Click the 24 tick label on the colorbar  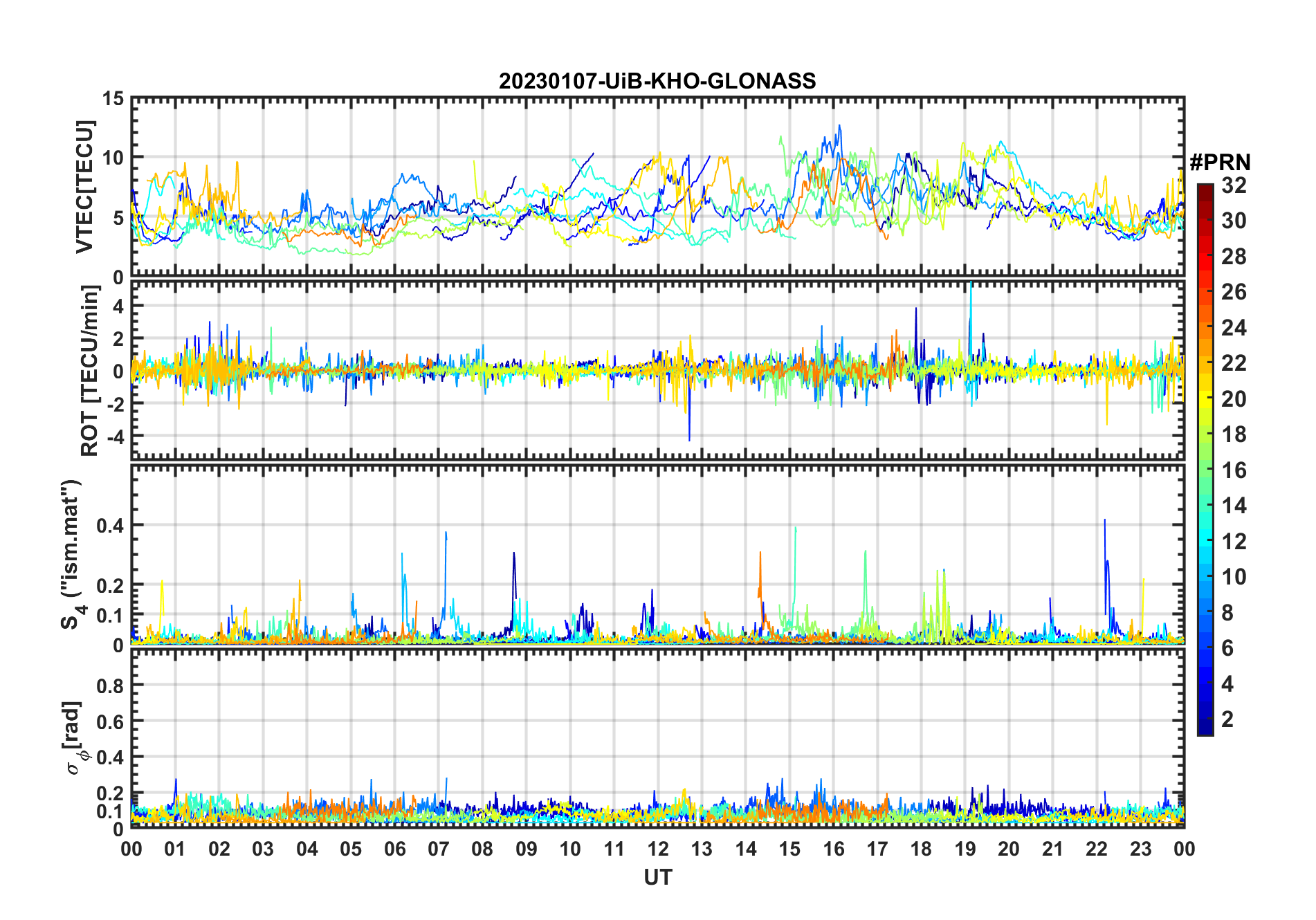(1234, 327)
